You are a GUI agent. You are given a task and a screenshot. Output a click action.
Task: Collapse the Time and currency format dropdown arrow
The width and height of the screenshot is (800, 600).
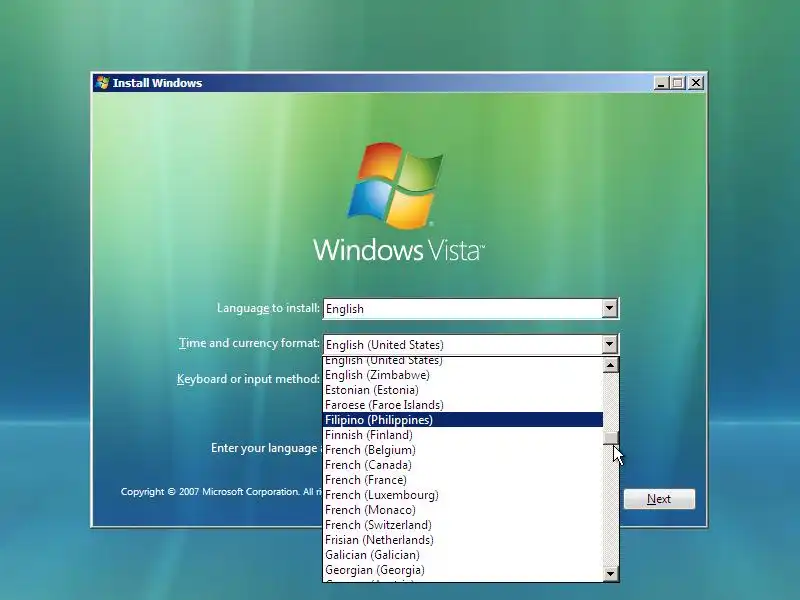pyautogui.click(x=609, y=344)
